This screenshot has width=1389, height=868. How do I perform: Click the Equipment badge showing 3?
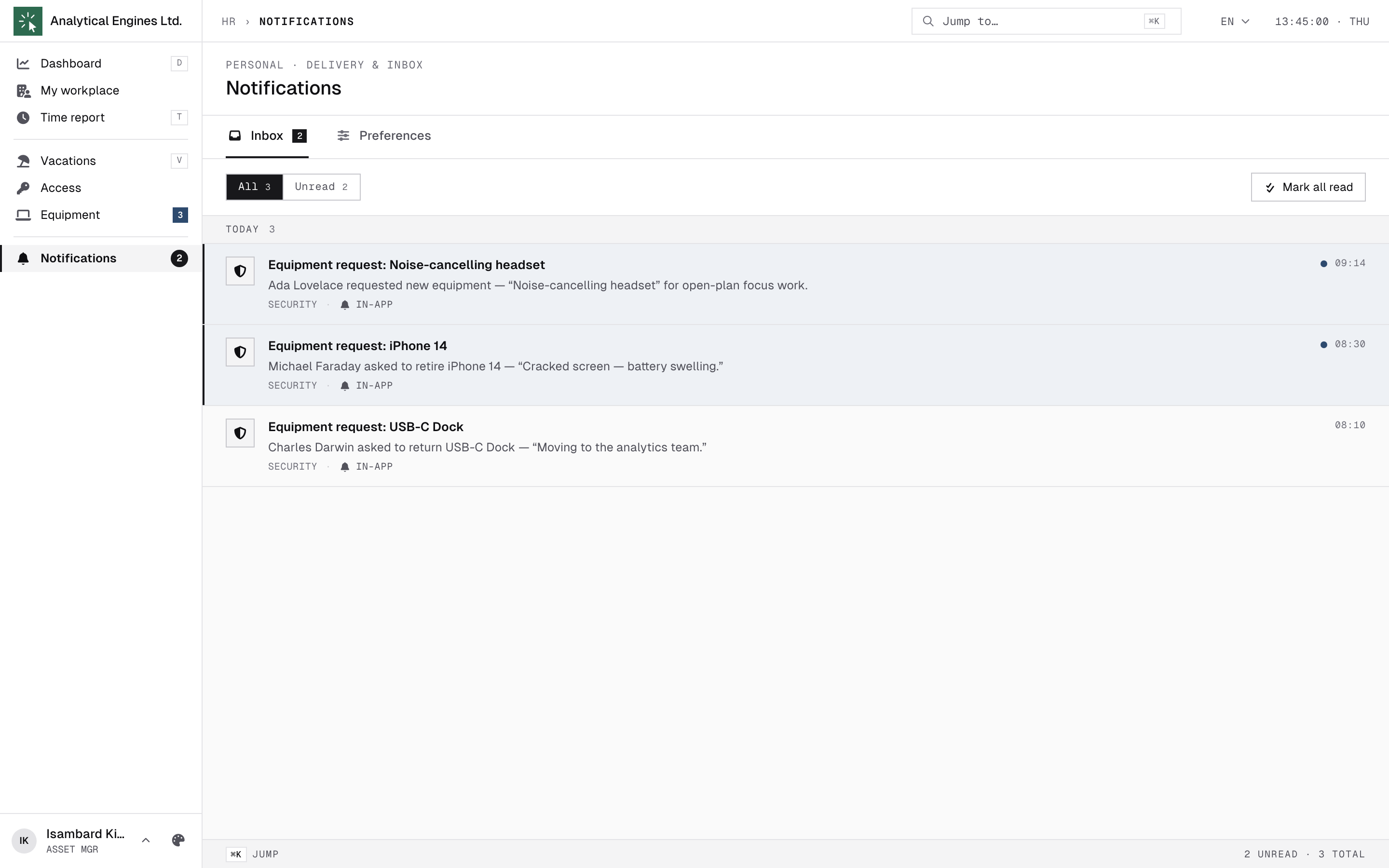point(180,215)
